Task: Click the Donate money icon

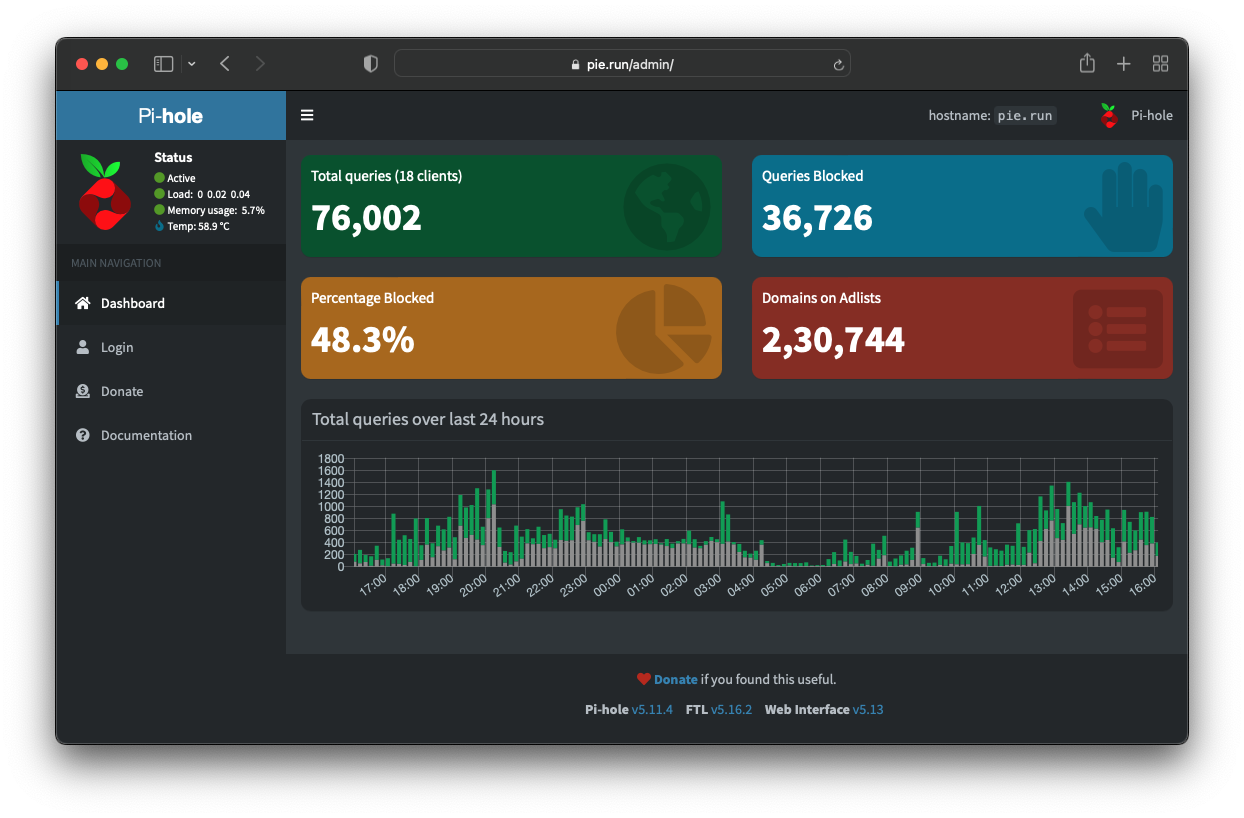Action: click(x=83, y=391)
